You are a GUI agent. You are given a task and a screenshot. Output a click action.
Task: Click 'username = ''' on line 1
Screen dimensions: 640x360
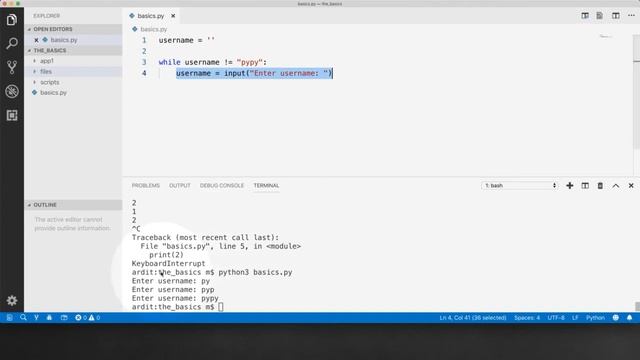(x=187, y=40)
